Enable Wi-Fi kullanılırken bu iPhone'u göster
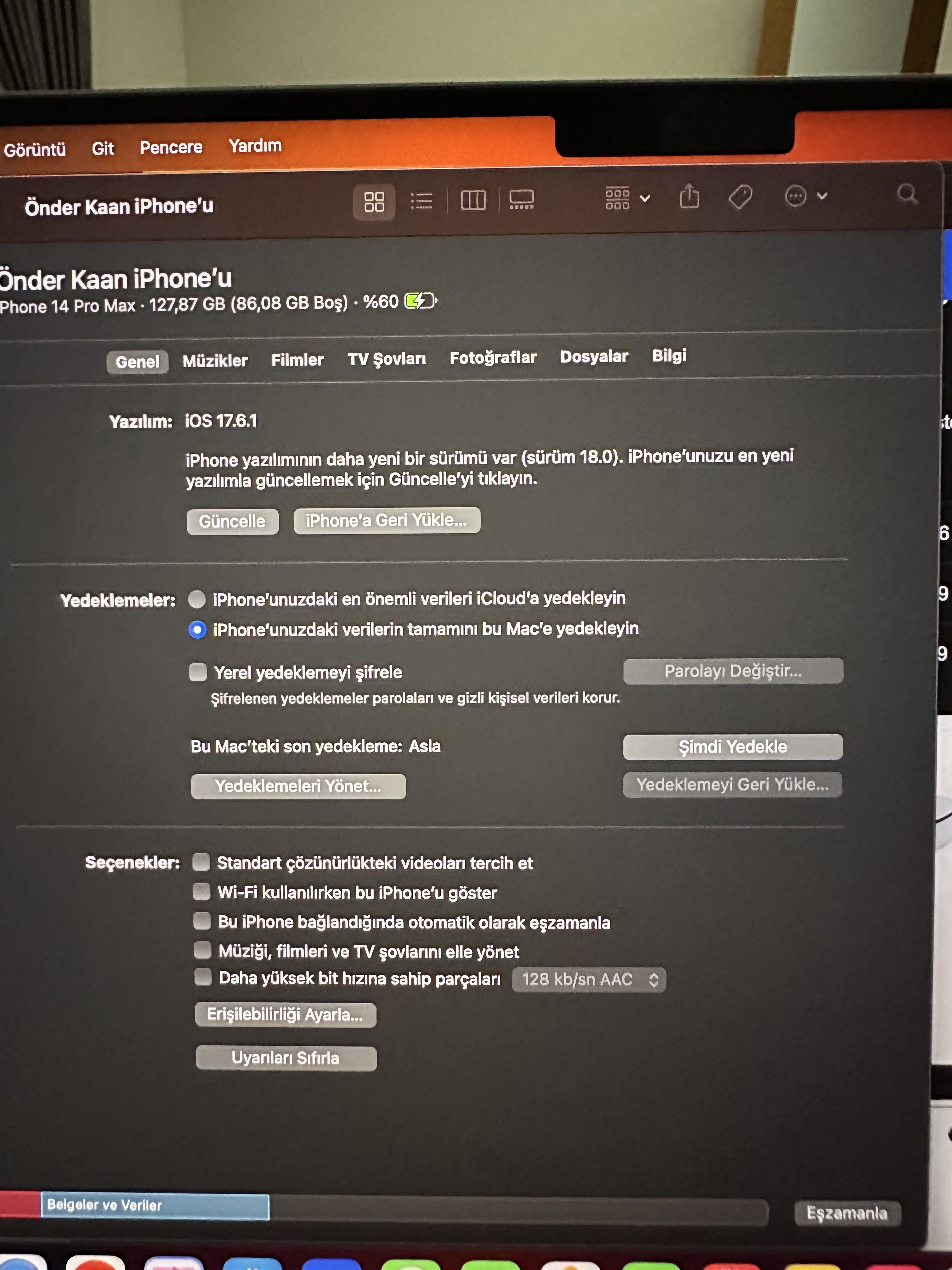The height and width of the screenshot is (1270, 952). coord(201,892)
